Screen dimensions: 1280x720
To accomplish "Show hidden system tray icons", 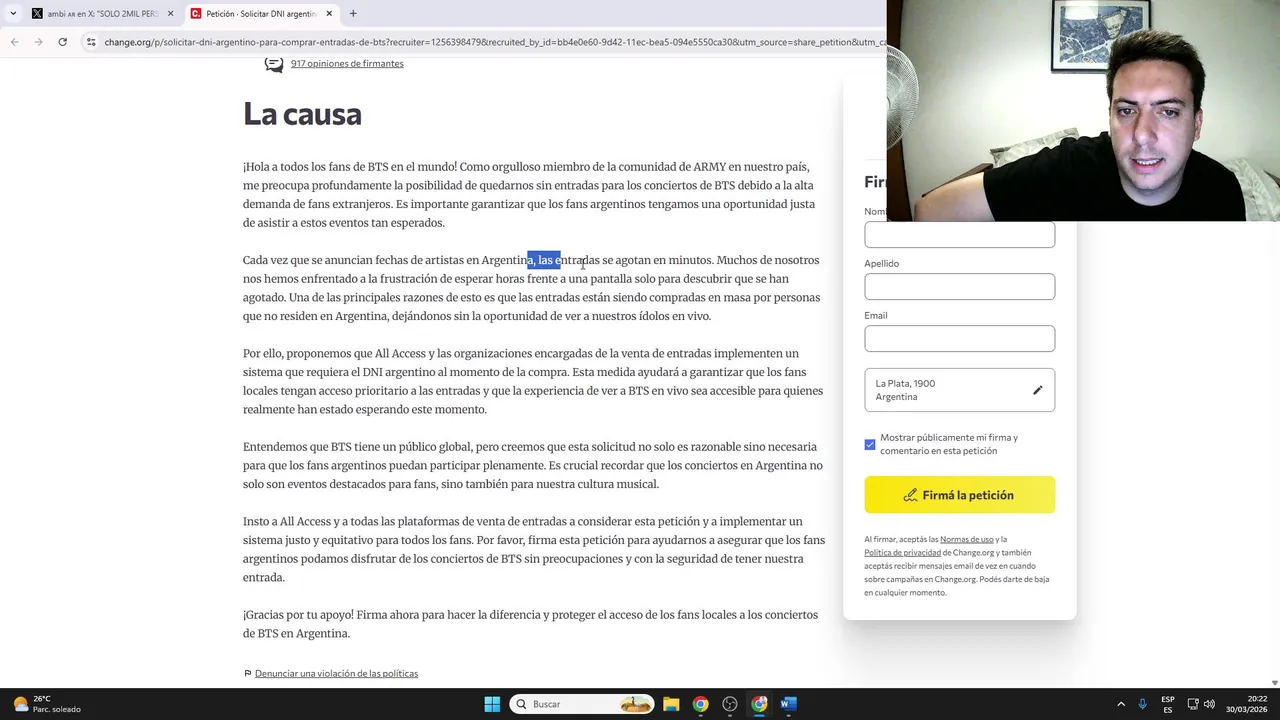I will coord(1120,704).
